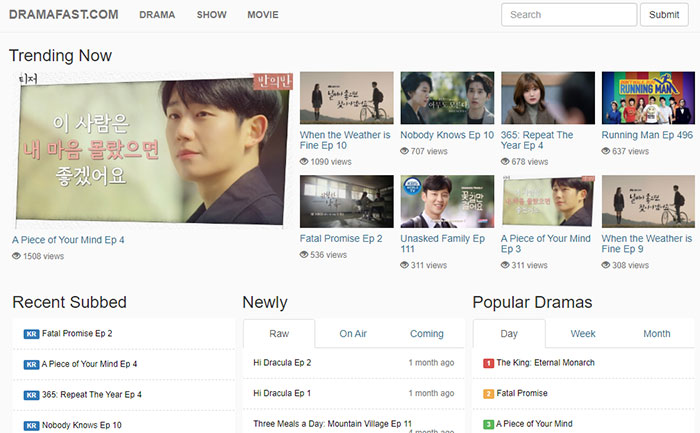The width and height of the screenshot is (700, 433).
Task: Open the trending Fatal Promise Ep 2 thumbnail
Action: [347, 201]
